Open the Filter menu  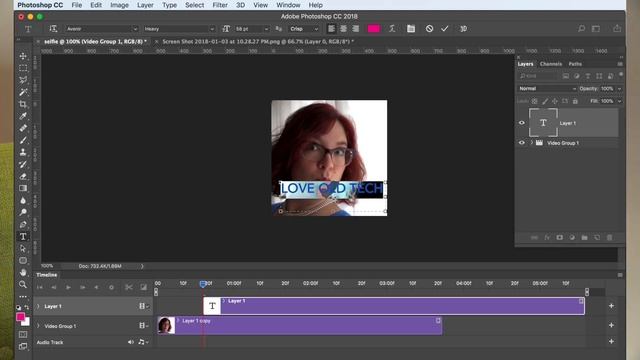pos(220,5)
